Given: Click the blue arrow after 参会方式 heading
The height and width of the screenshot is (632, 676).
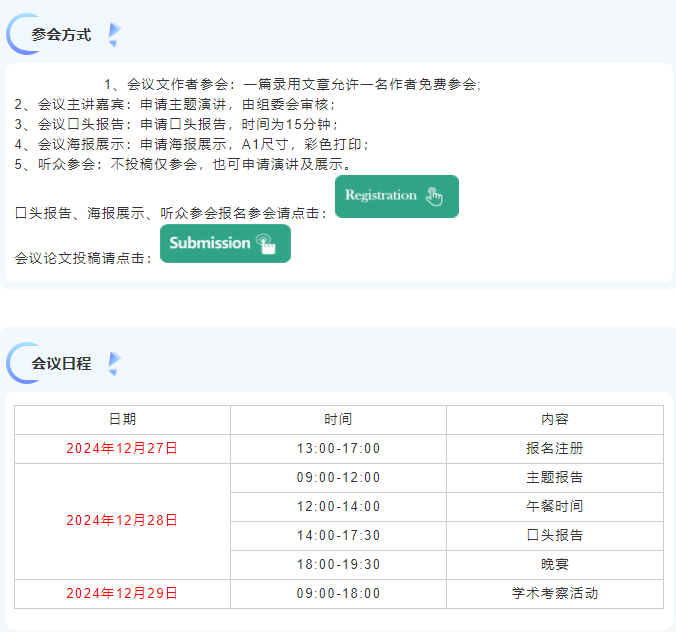Looking at the screenshot, I should pyautogui.click(x=114, y=35).
